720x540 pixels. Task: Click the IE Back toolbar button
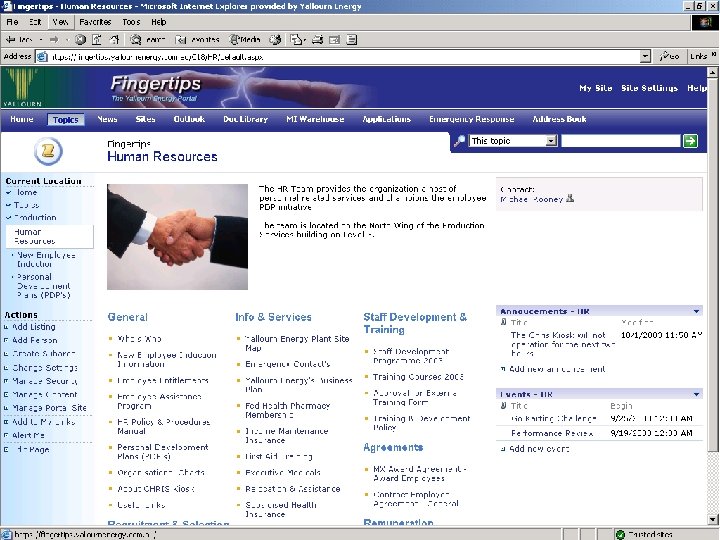click(x=18, y=40)
